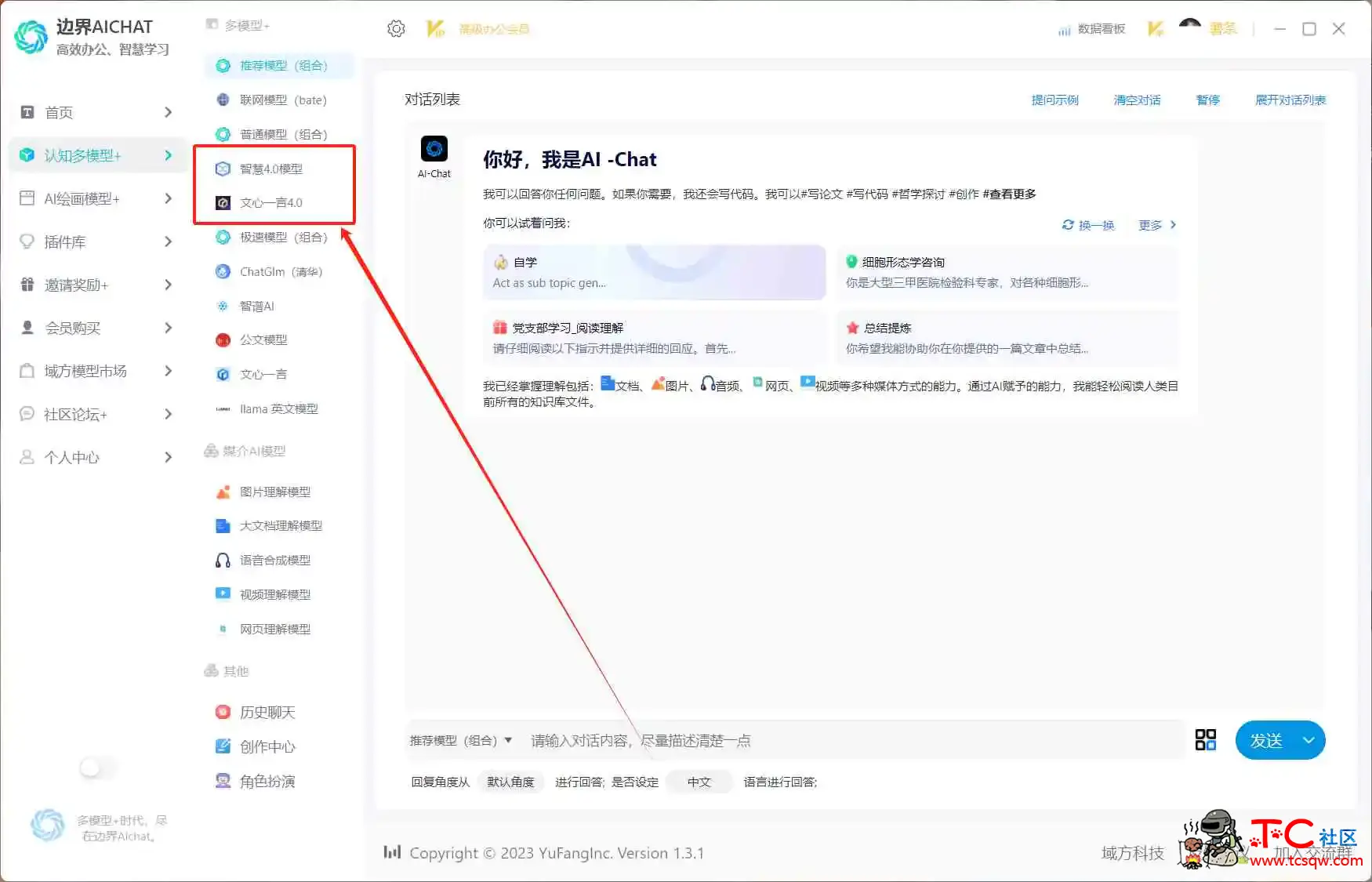Click the 域方科技 text in the footer
Image resolution: width=1372 pixels, height=882 pixels.
tap(1132, 853)
